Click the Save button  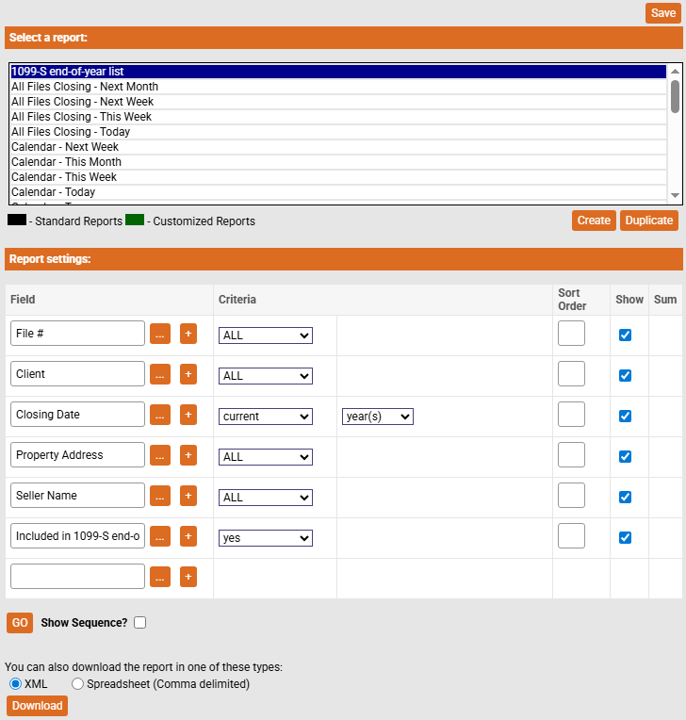(663, 13)
